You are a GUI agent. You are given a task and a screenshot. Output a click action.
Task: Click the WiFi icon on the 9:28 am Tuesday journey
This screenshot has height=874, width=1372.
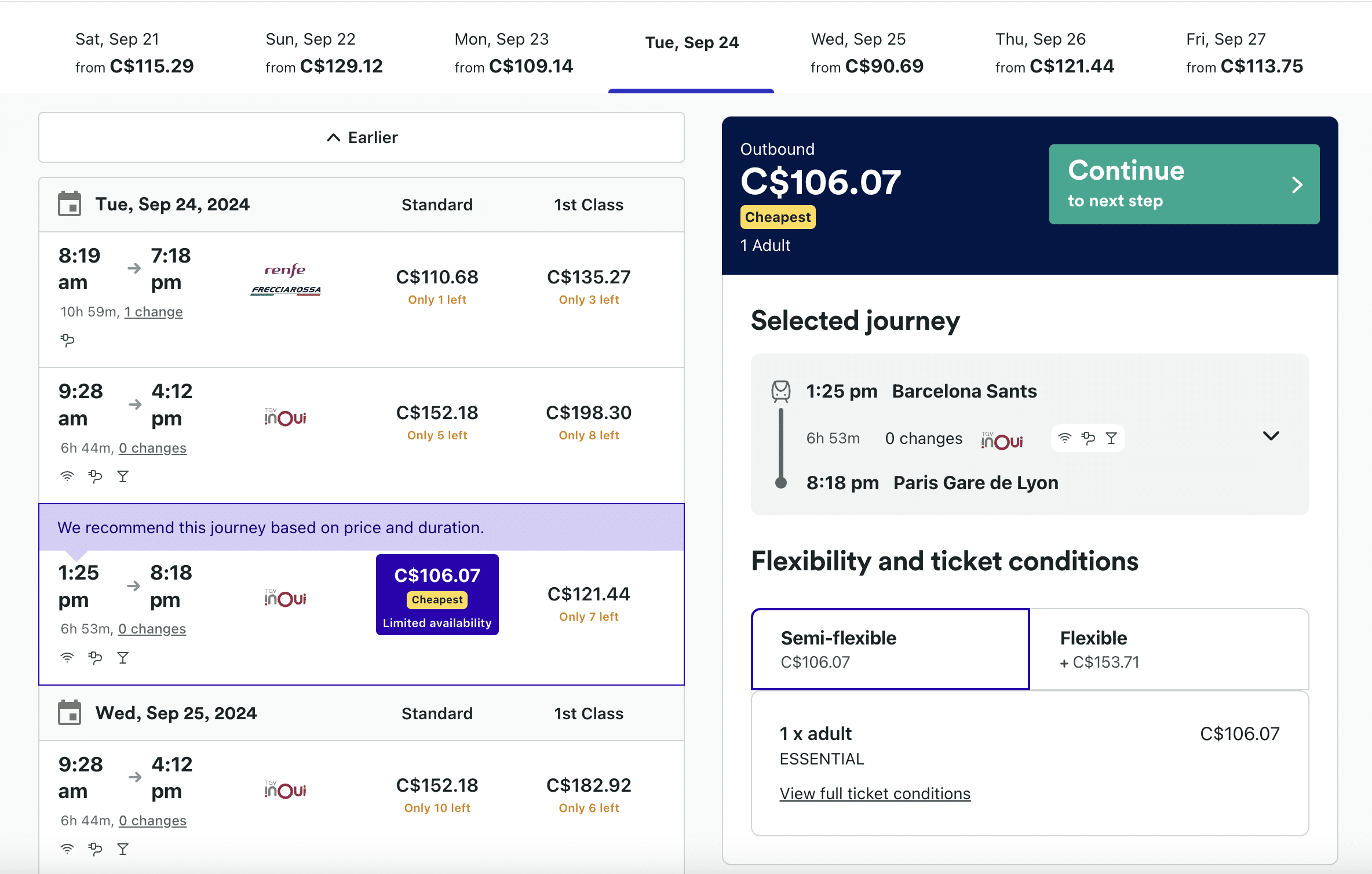tap(67, 476)
